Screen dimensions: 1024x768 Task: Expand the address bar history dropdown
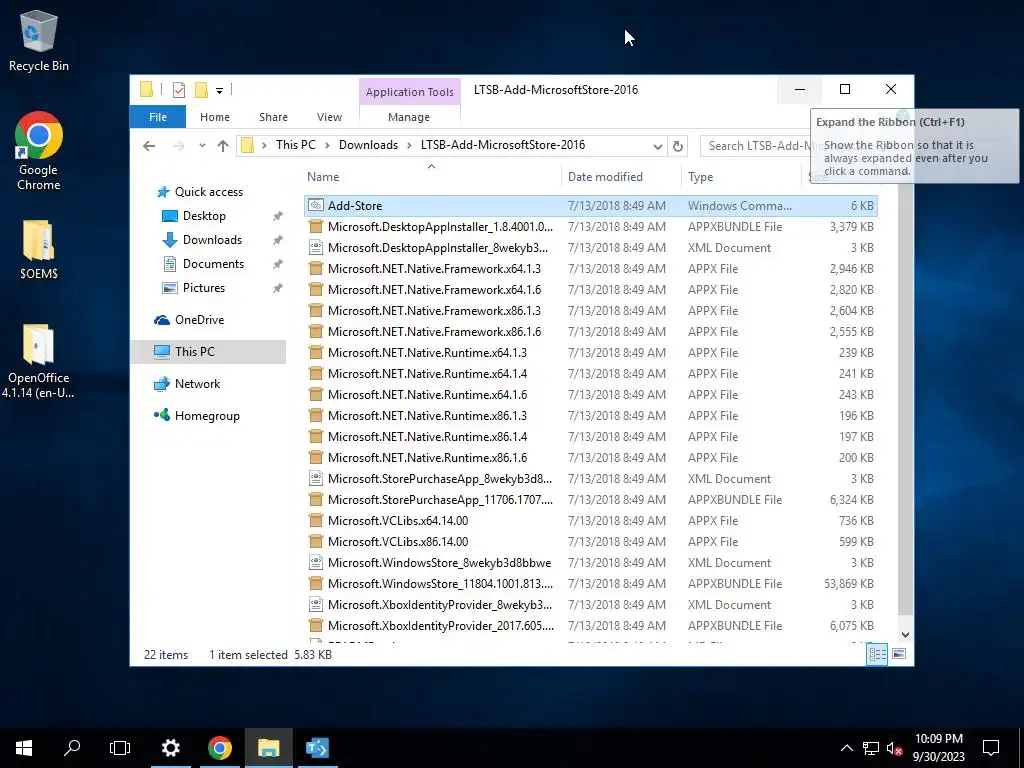coord(658,146)
